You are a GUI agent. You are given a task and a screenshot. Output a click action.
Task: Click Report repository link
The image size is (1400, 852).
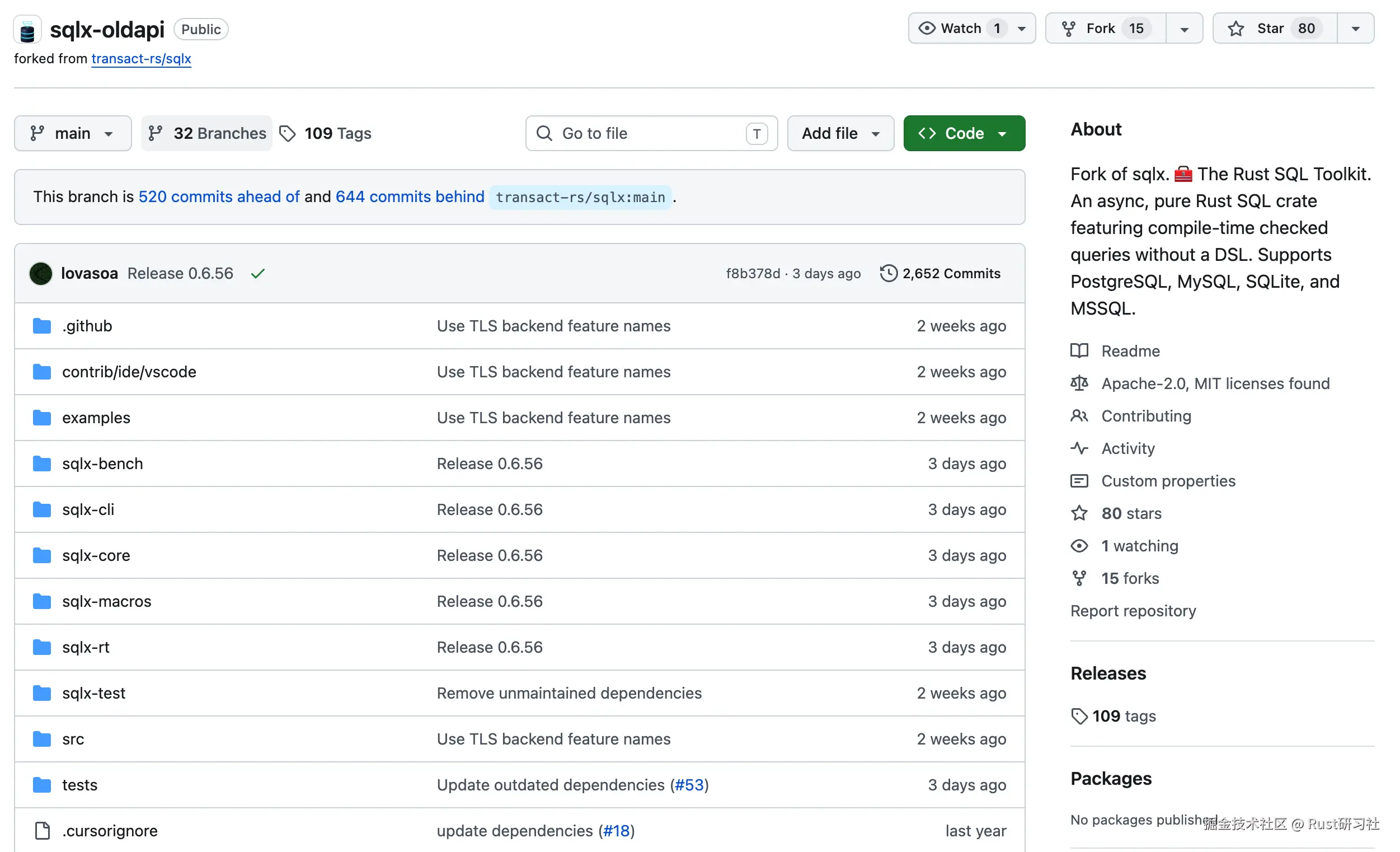(1134, 611)
